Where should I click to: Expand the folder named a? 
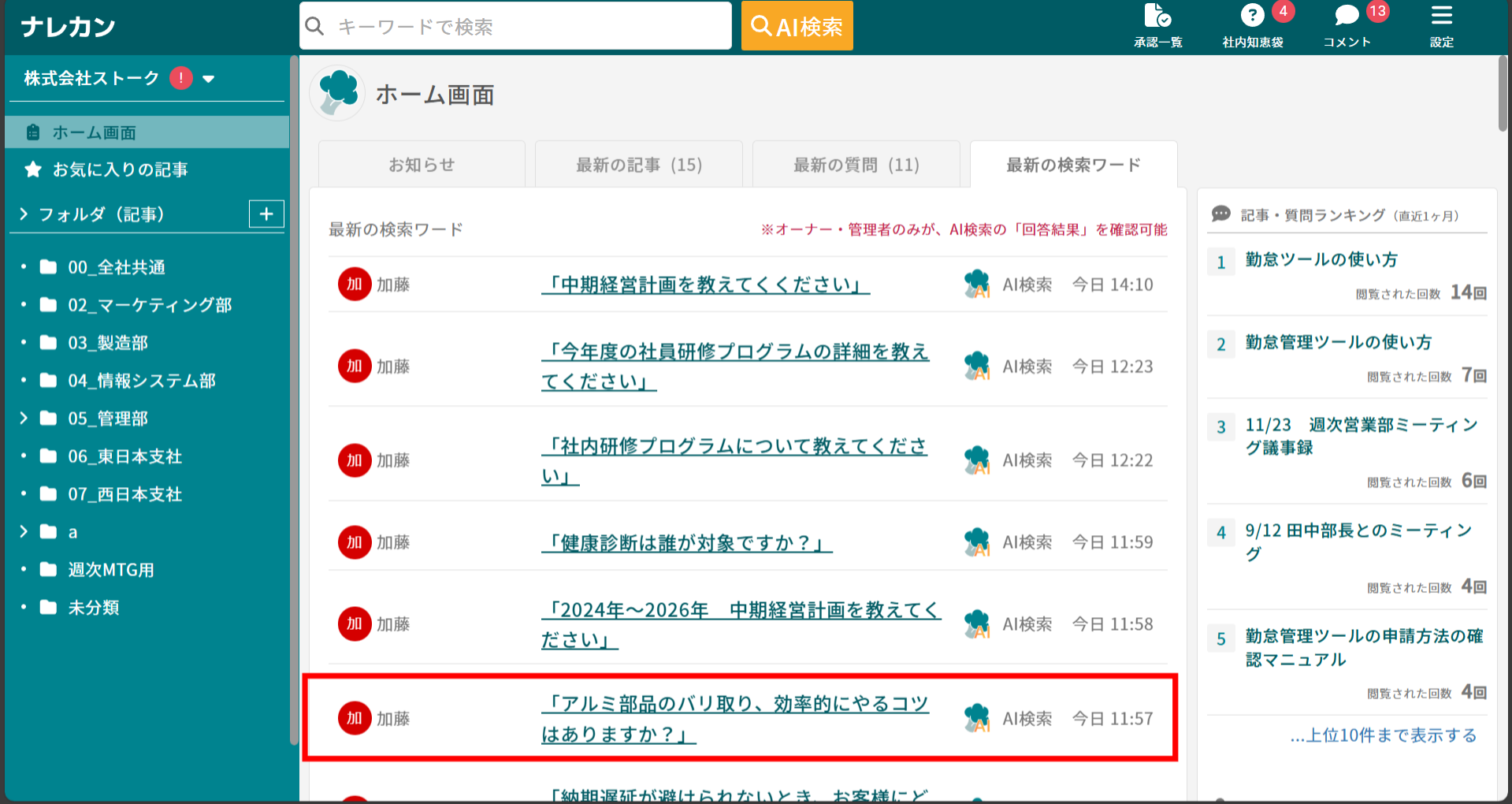(22, 532)
